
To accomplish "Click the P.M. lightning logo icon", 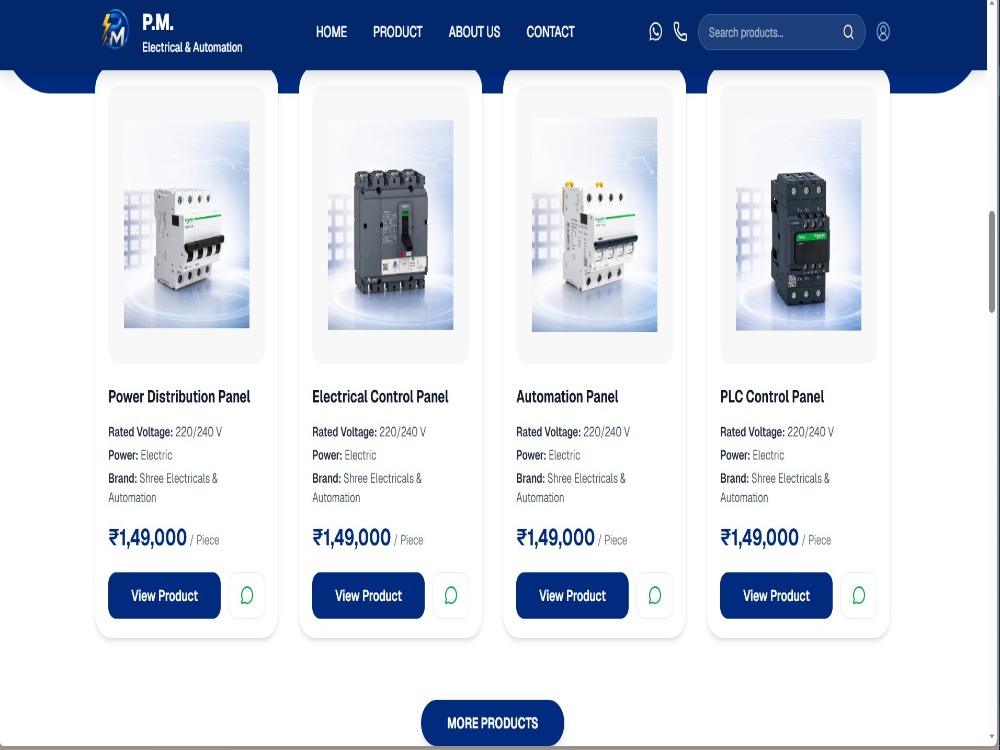I will tap(115, 30).
